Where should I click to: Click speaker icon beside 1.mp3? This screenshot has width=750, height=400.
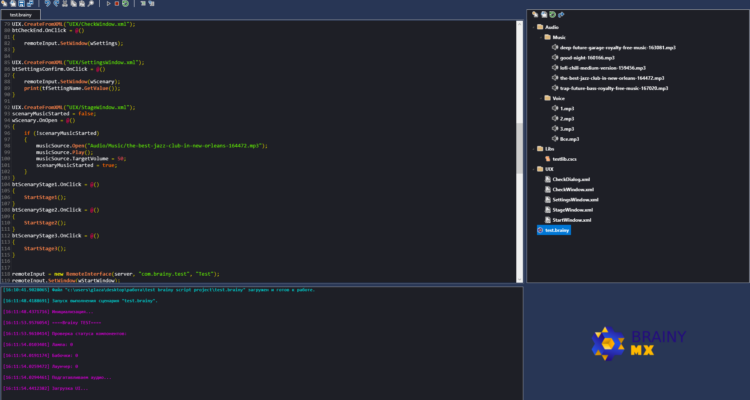click(x=555, y=108)
